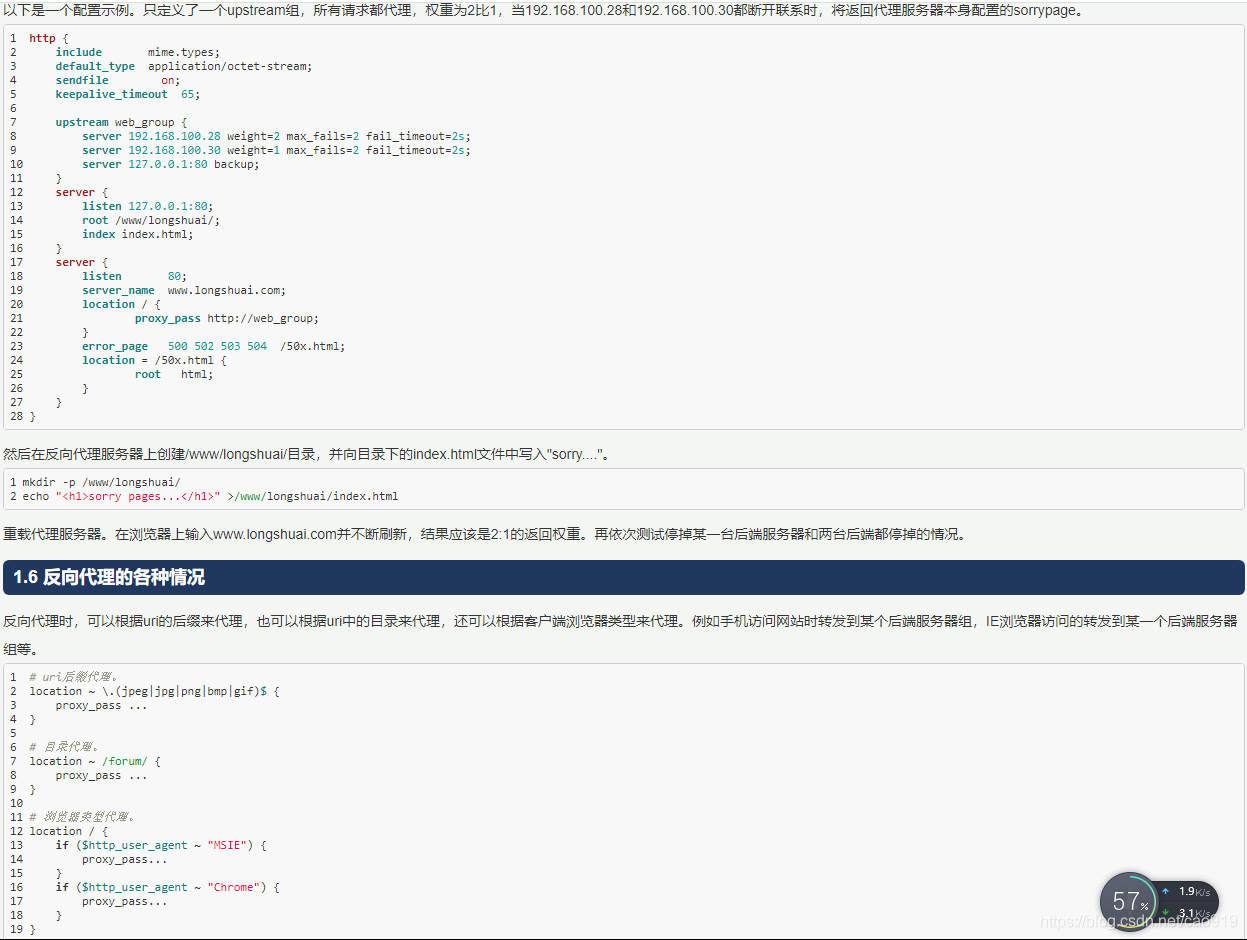
Task: Click the server 192.168.100.30 weight=1 line
Action: coord(276,150)
